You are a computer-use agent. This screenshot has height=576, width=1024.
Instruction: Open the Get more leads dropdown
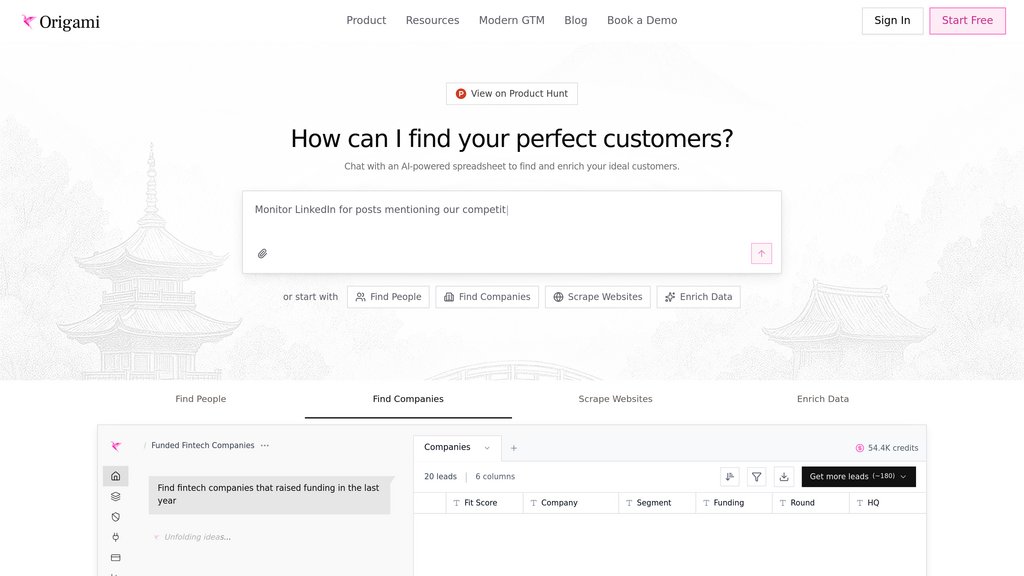pyautogui.click(x=858, y=477)
